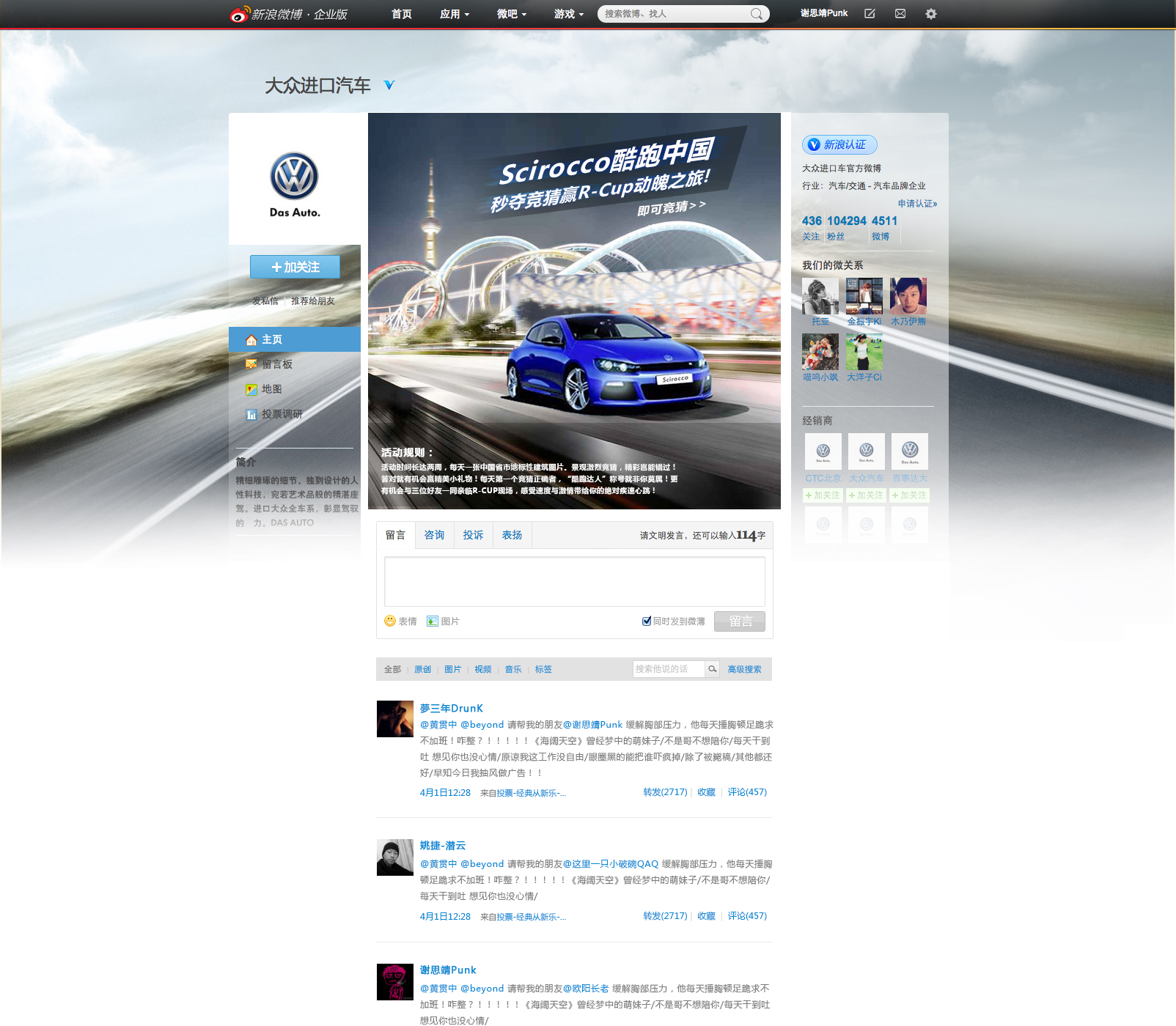Screen dimensions: 1176x1026
Task: Focus the message textarea
Action: pyautogui.click(x=575, y=581)
